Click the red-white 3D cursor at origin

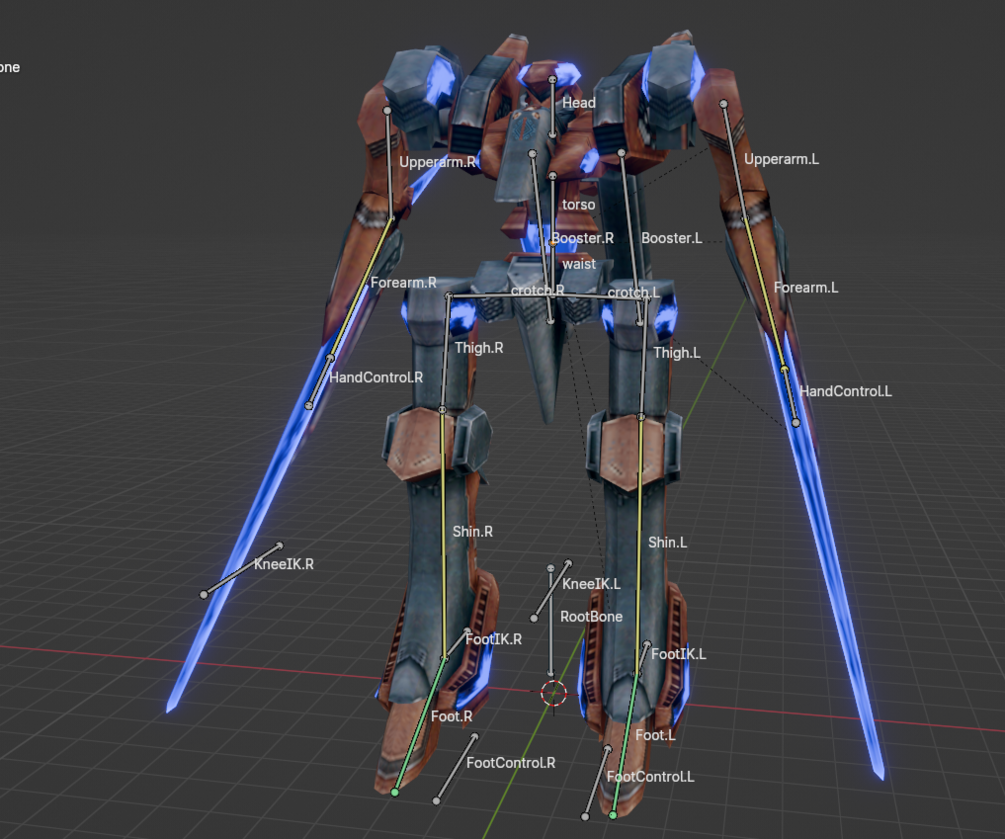554,693
